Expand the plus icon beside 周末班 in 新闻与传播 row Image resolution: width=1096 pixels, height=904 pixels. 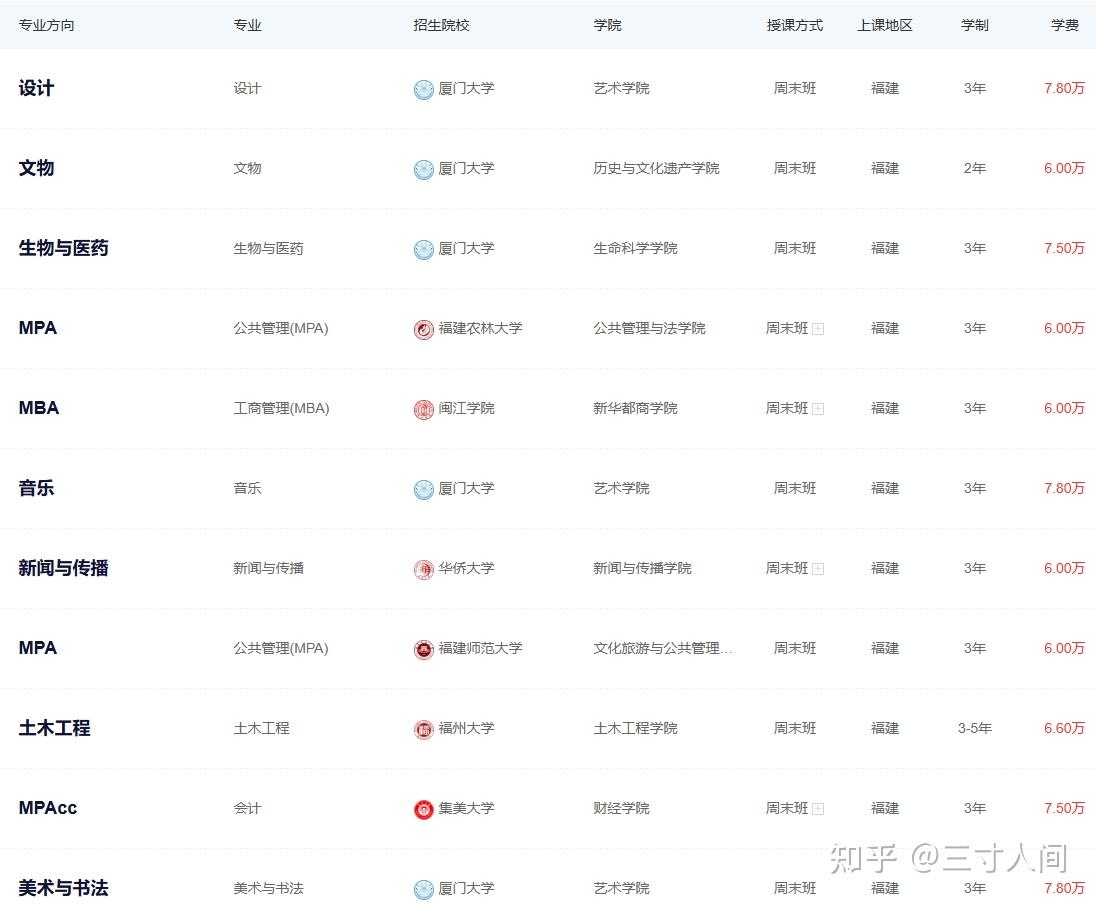818,569
